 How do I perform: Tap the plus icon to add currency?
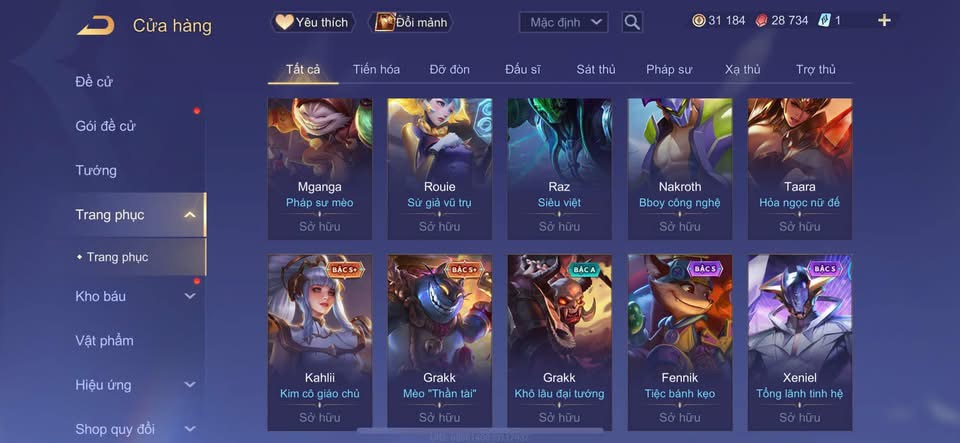[884, 20]
